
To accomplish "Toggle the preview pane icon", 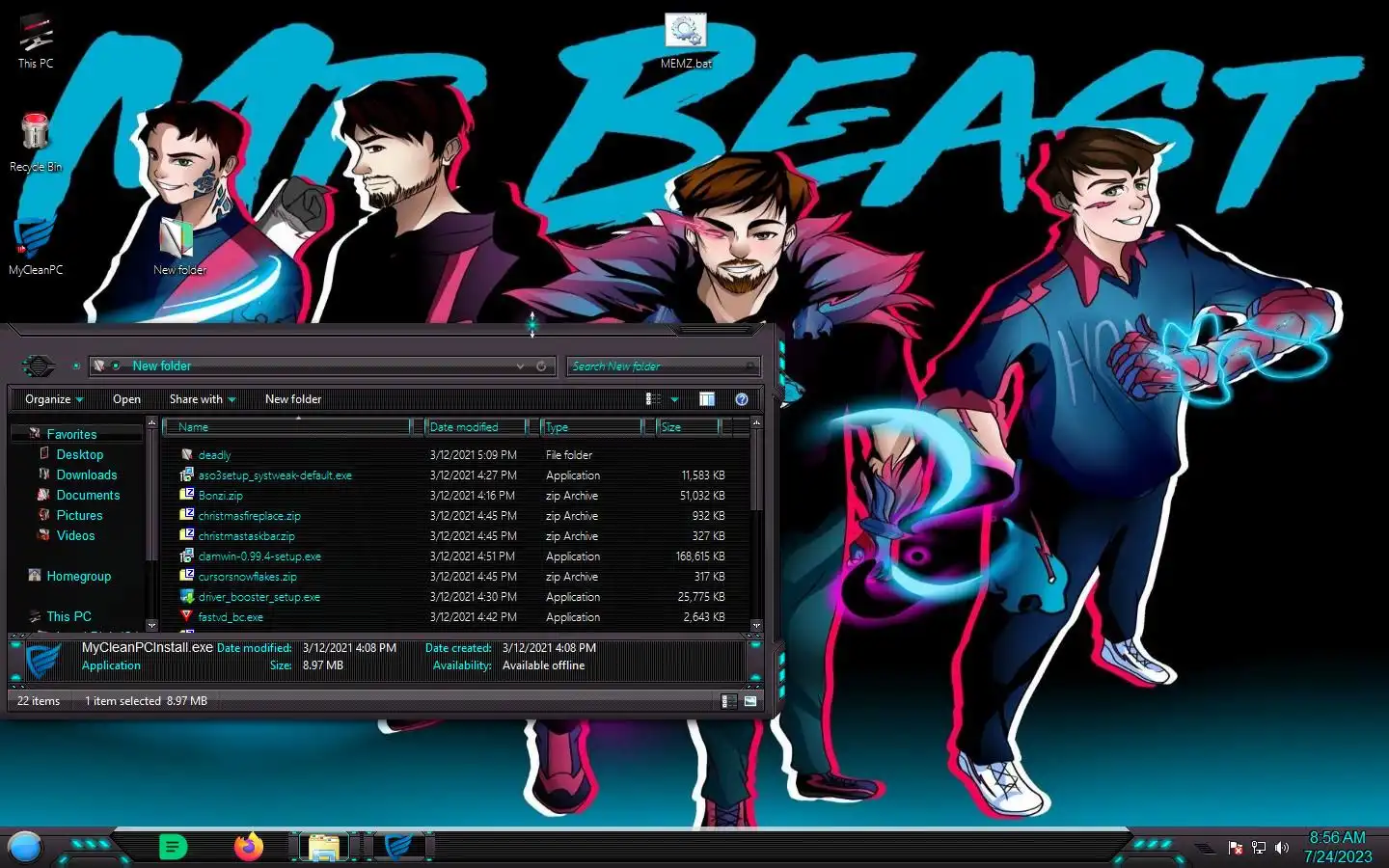I will [707, 399].
